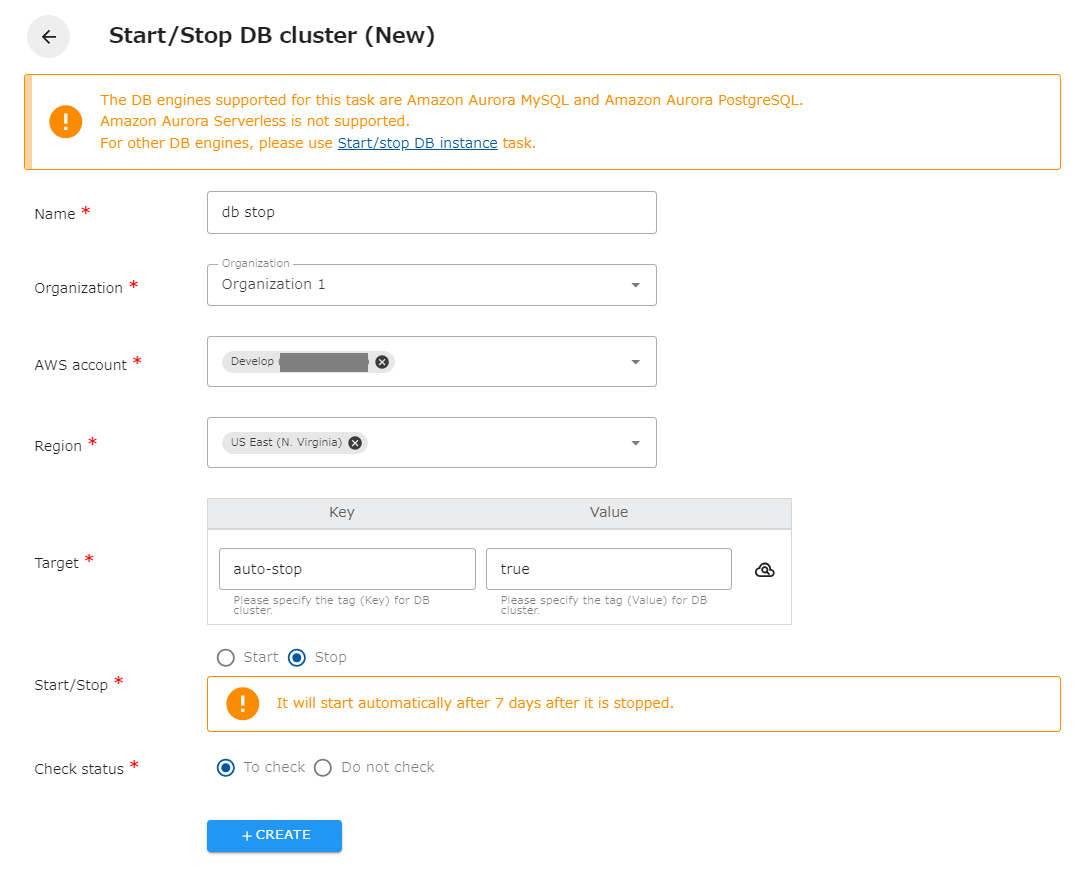
Task: Click the Target Value field with true
Action: 608,568
